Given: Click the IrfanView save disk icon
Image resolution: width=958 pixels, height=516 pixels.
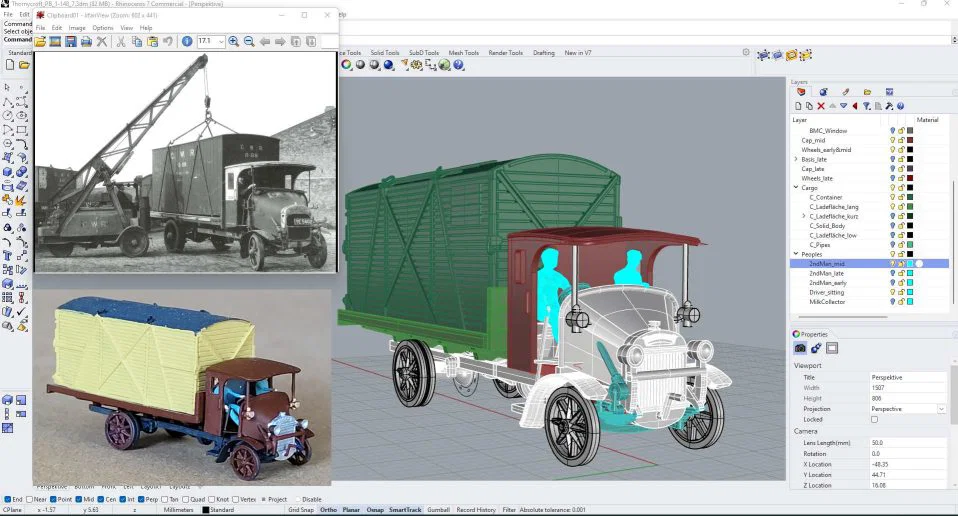Looking at the screenshot, I should coord(72,41).
